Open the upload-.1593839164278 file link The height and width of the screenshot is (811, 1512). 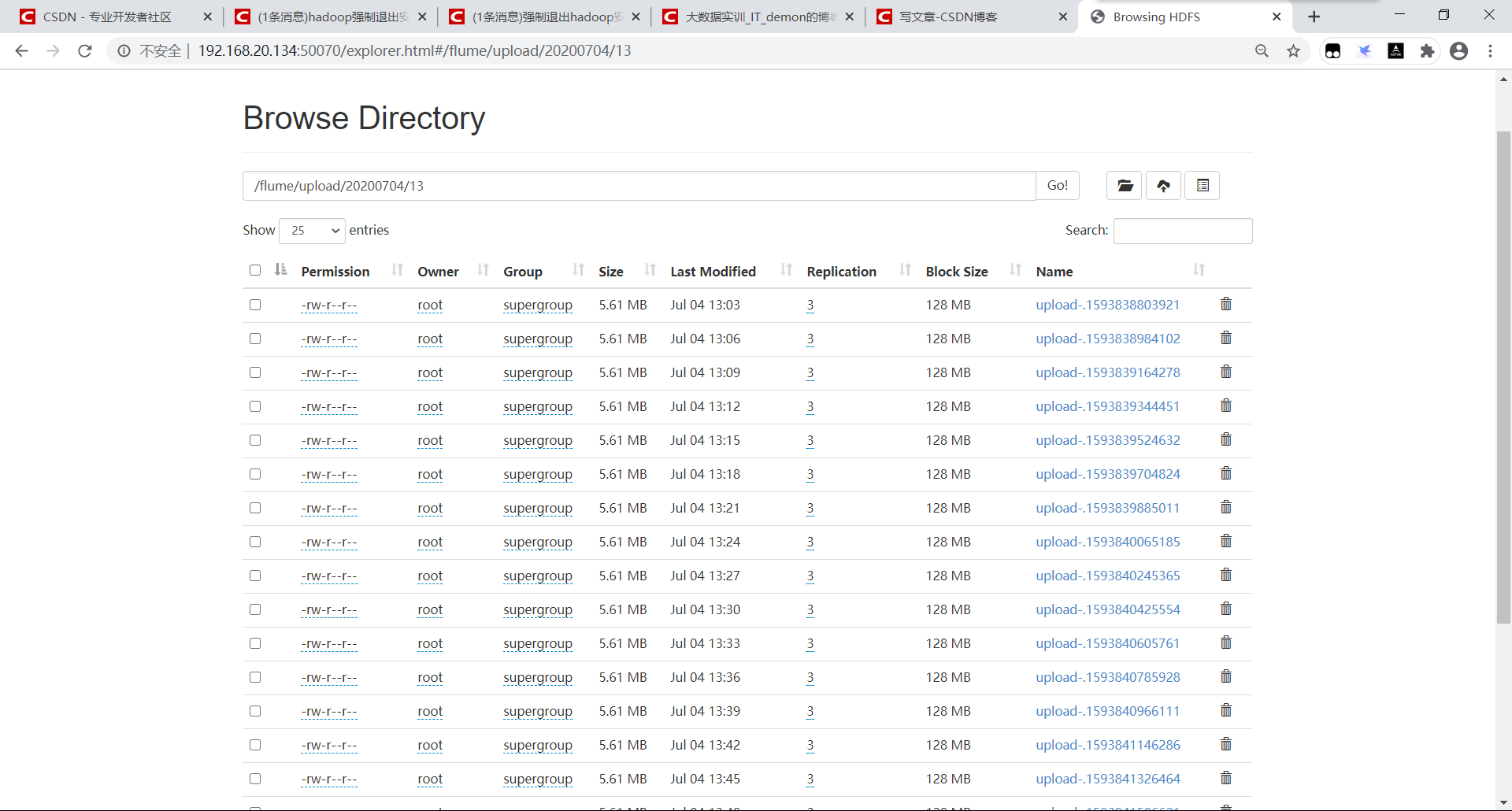[x=1108, y=372]
